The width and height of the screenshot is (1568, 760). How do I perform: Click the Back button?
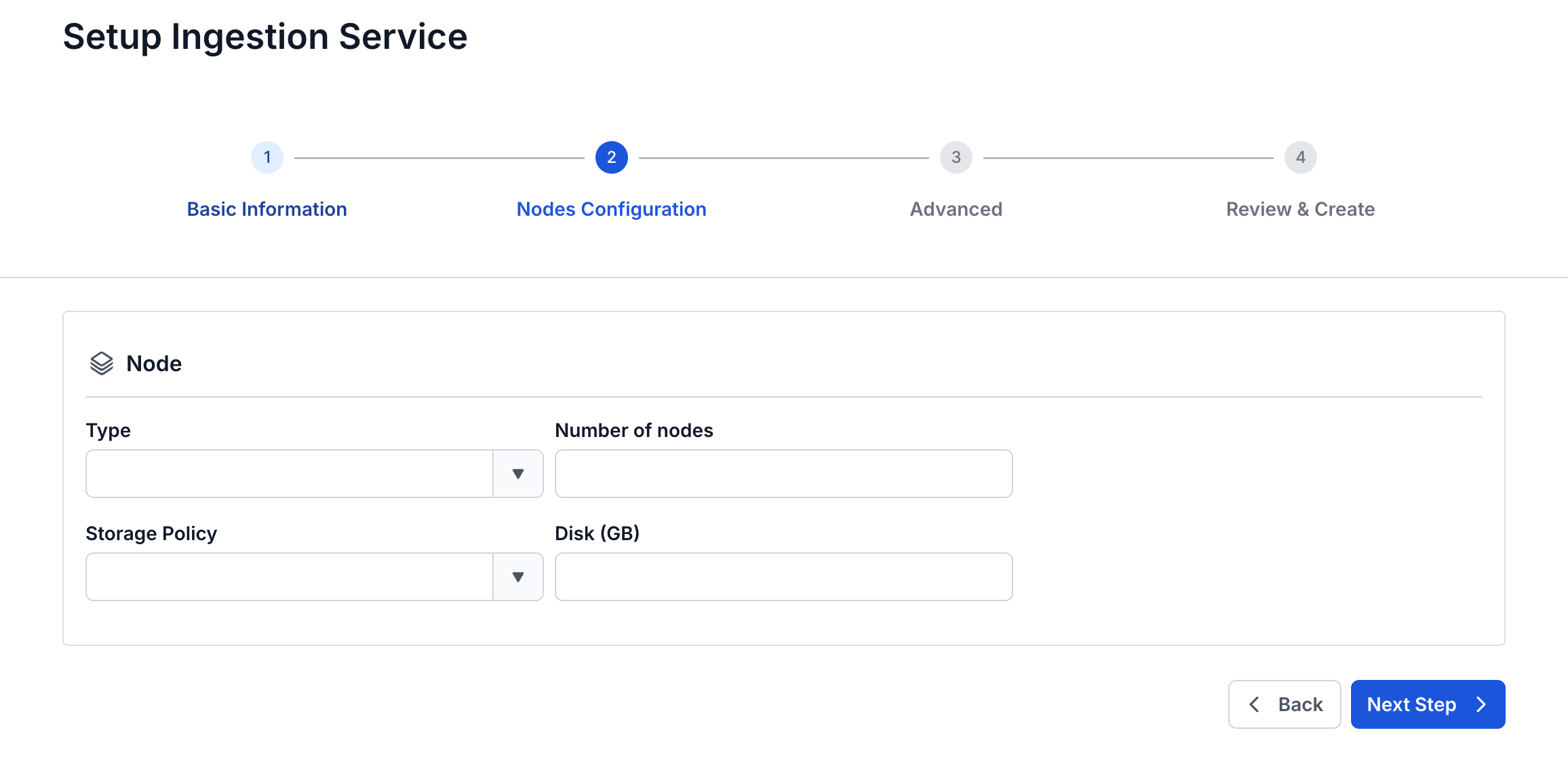point(1285,704)
